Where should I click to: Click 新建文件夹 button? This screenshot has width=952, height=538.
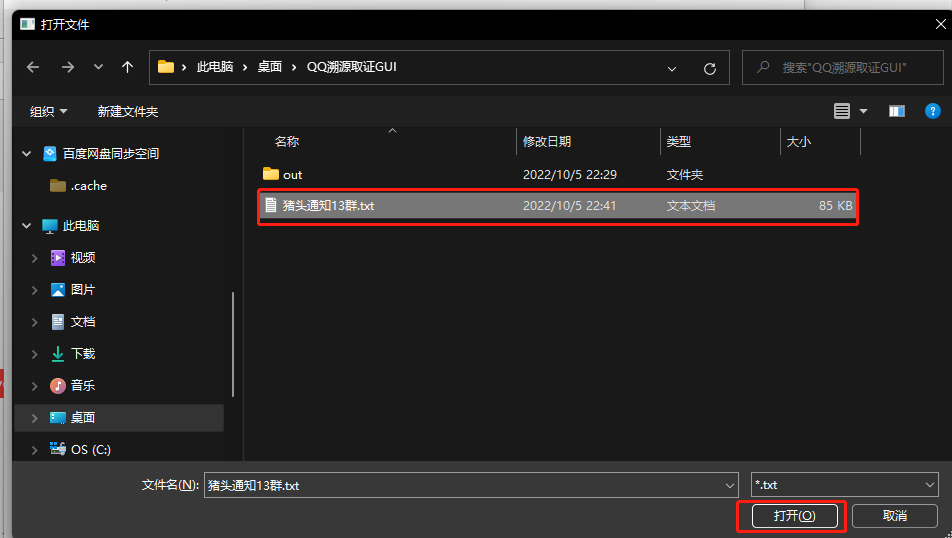(128, 112)
